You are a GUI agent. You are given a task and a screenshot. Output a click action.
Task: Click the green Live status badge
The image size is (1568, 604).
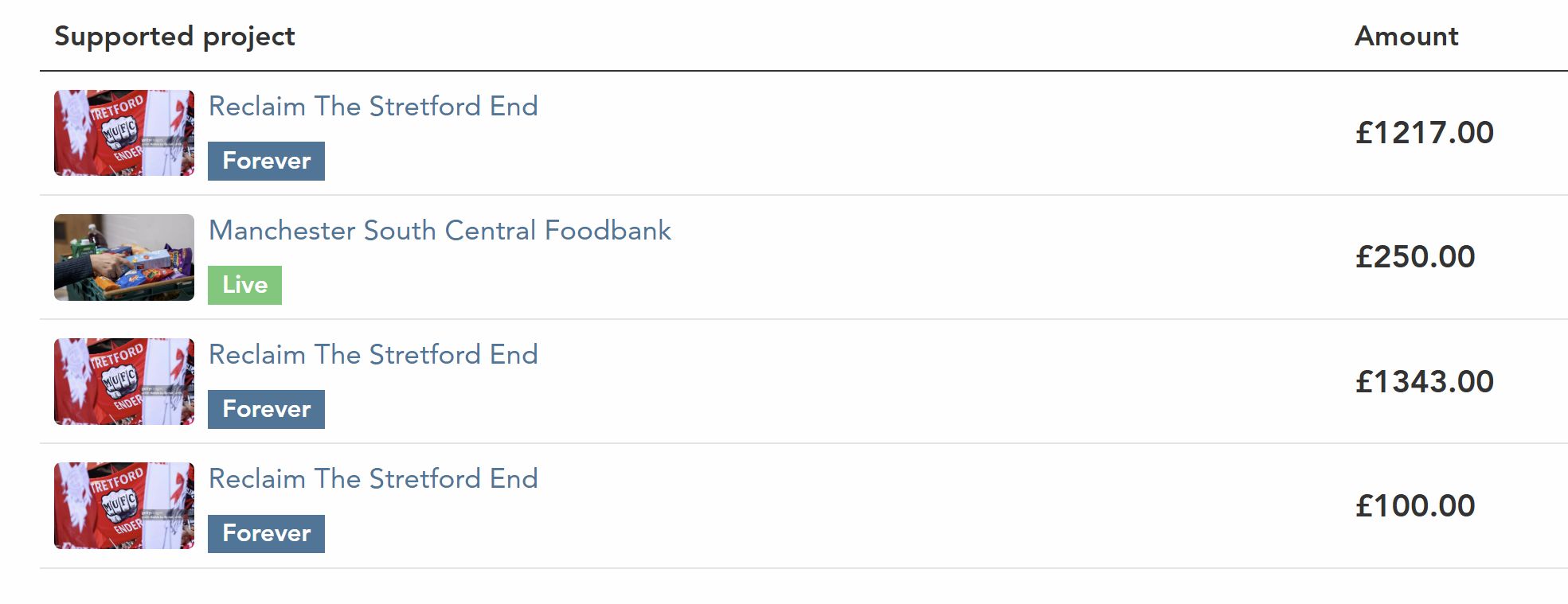(x=244, y=285)
